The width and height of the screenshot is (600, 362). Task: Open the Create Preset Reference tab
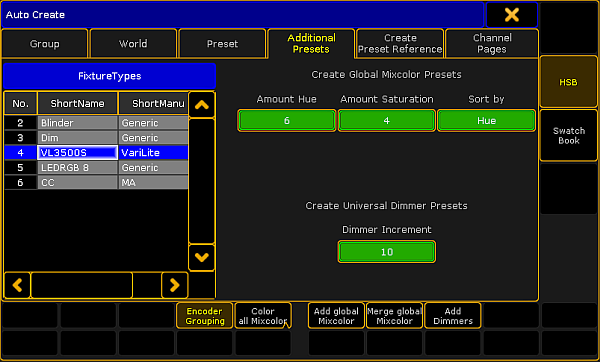(x=400, y=44)
